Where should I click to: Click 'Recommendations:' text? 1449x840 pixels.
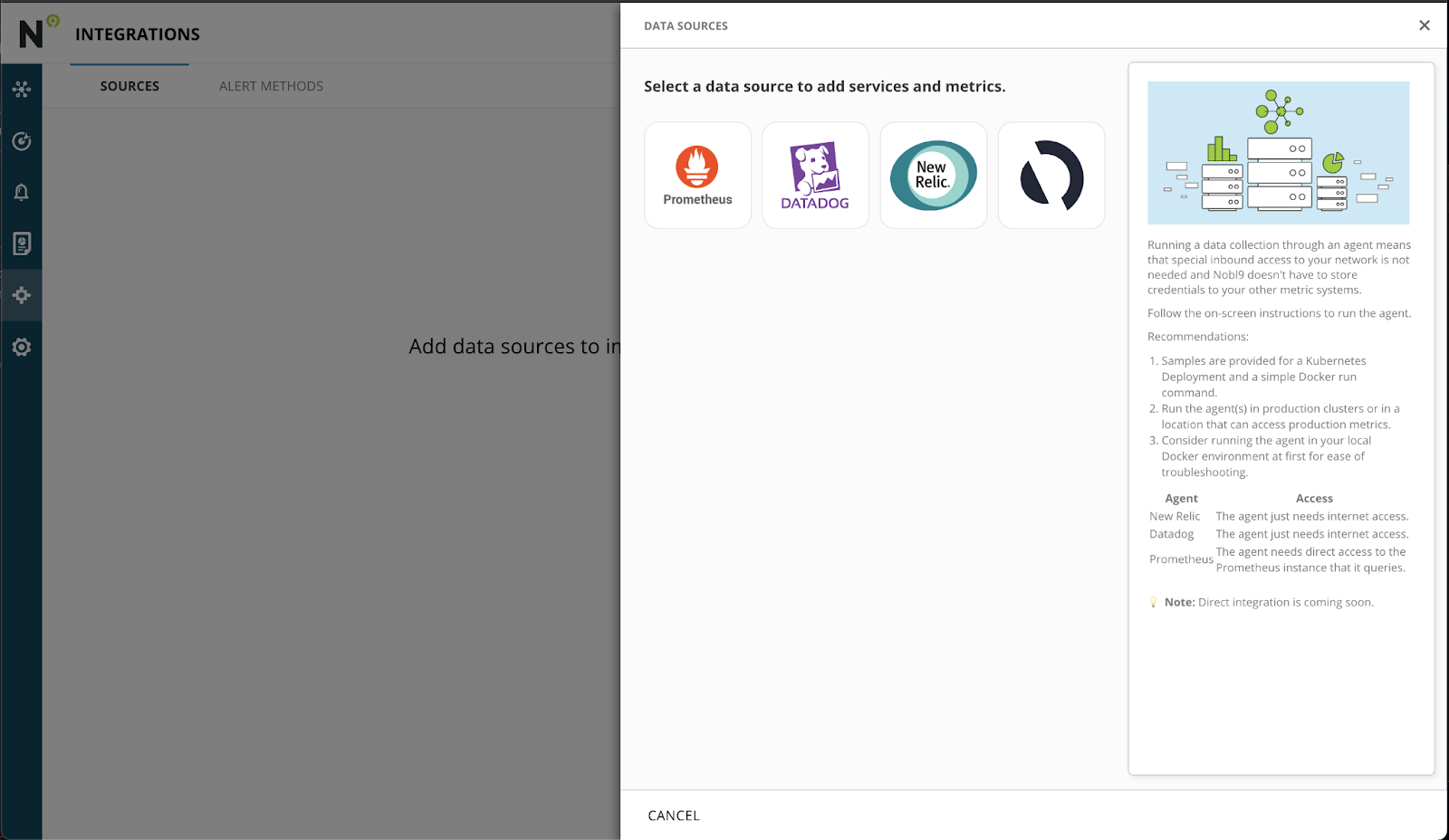point(1197,337)
